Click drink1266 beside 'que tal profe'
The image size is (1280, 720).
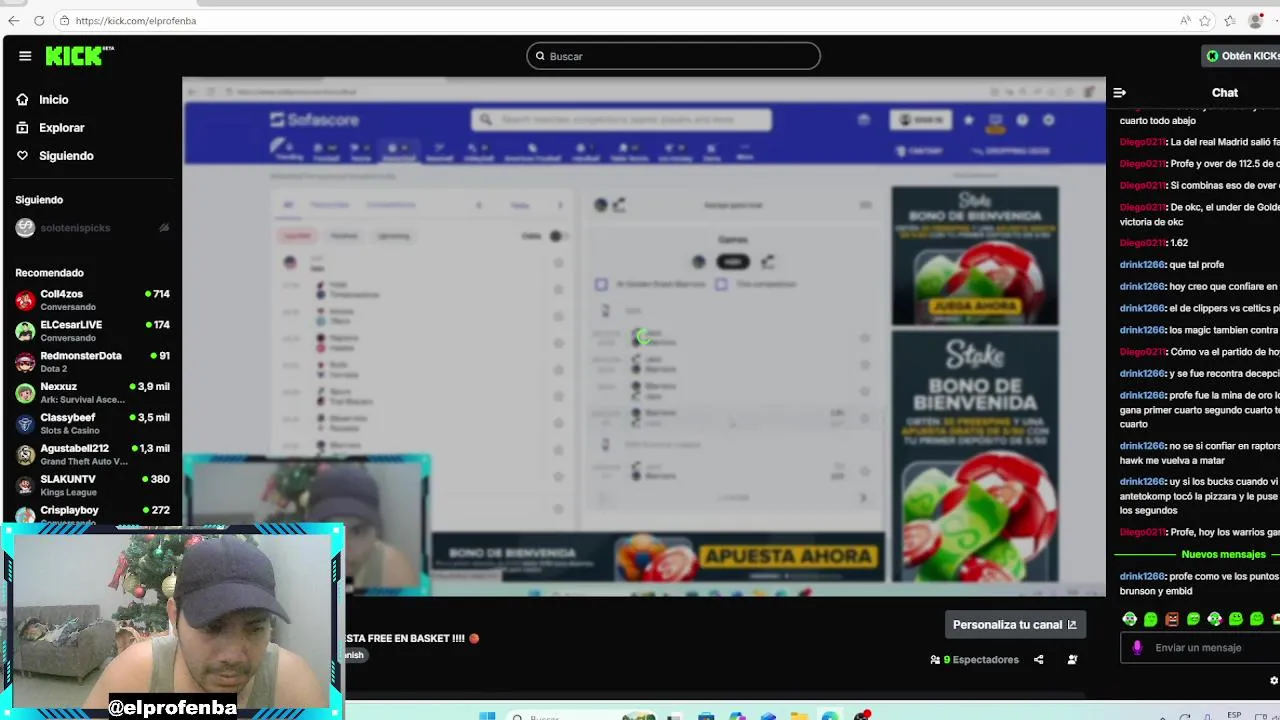1142,265
